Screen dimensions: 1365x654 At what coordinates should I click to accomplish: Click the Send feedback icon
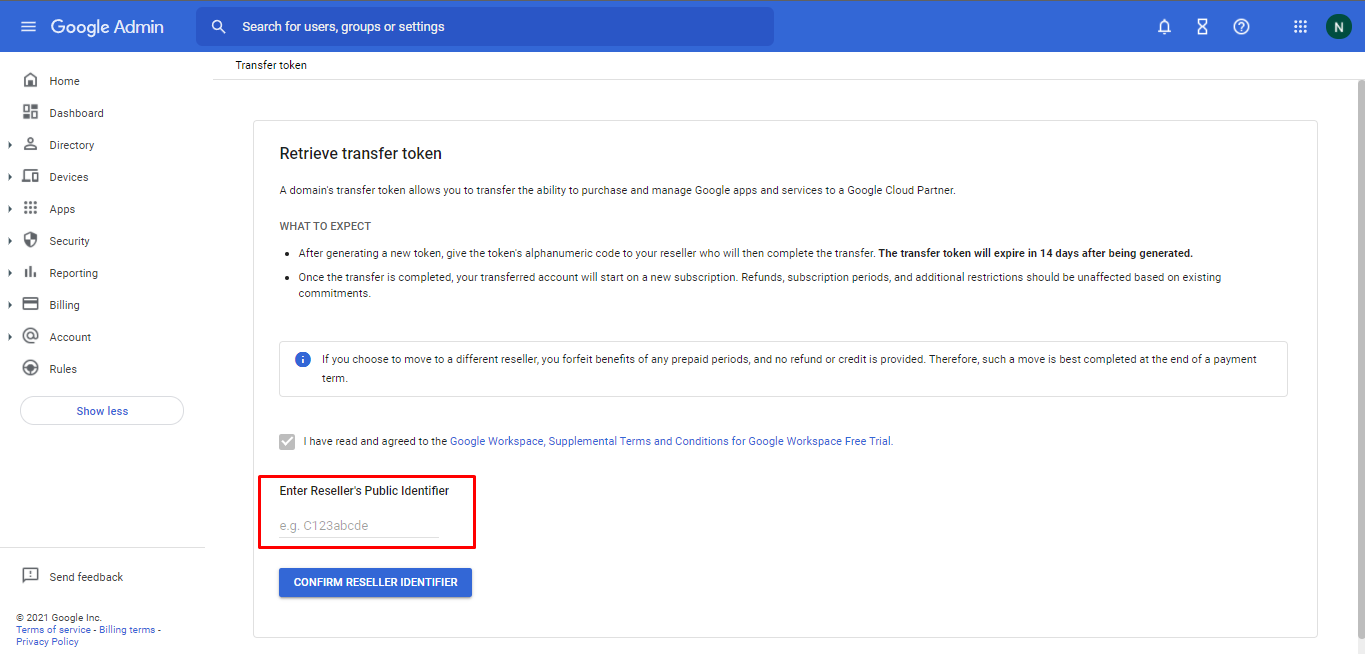[x=31, y=577]
